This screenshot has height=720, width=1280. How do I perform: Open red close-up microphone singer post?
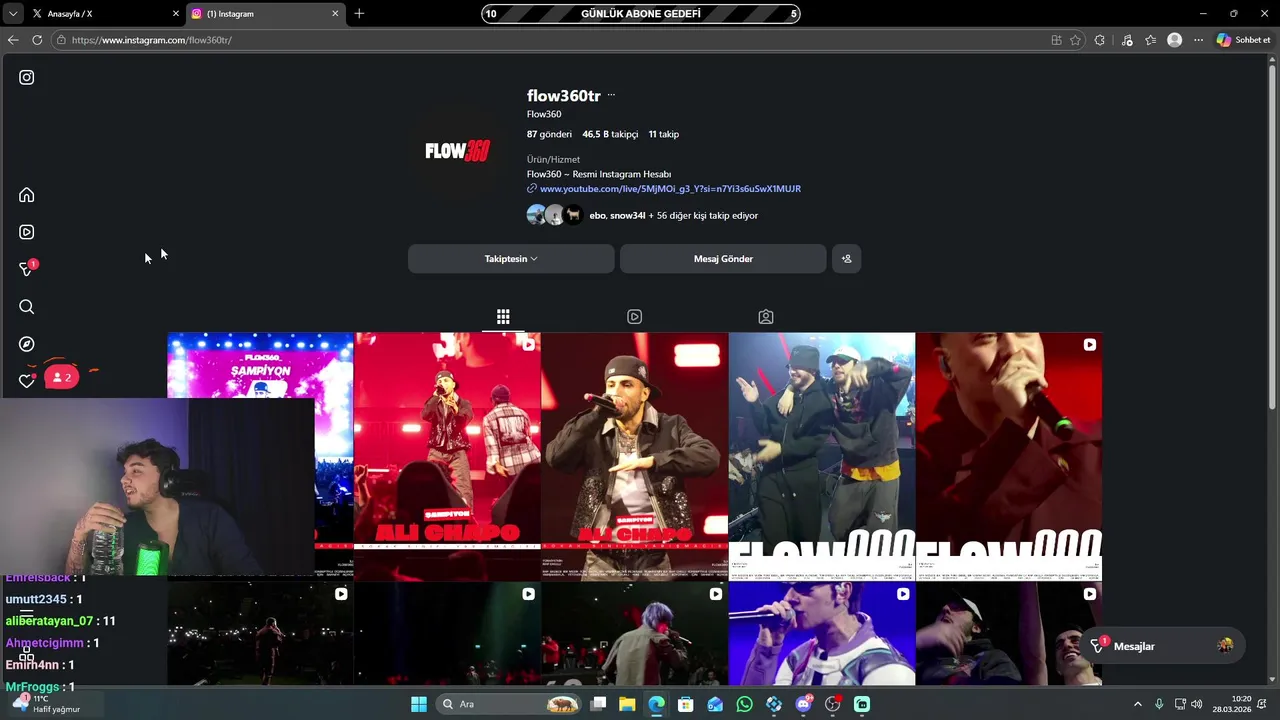(x=1009, y=456)
